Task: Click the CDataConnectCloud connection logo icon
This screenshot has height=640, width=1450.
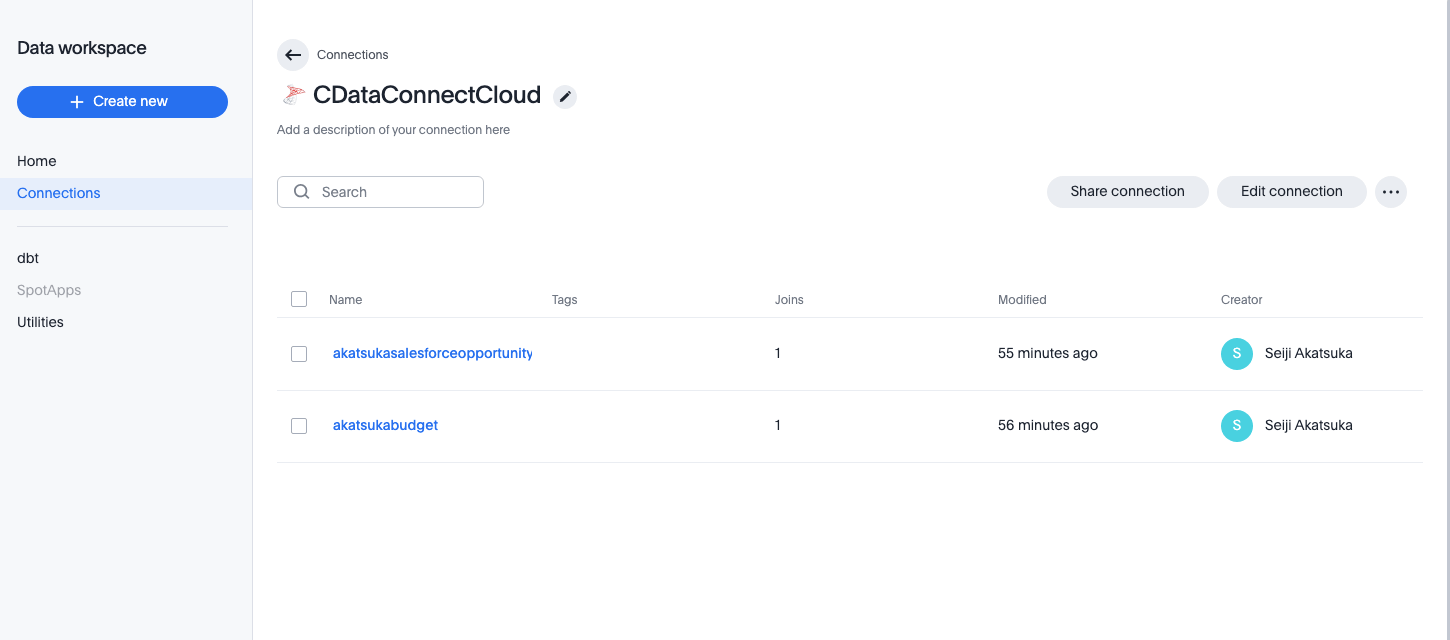Action: (x=293, y=95)
